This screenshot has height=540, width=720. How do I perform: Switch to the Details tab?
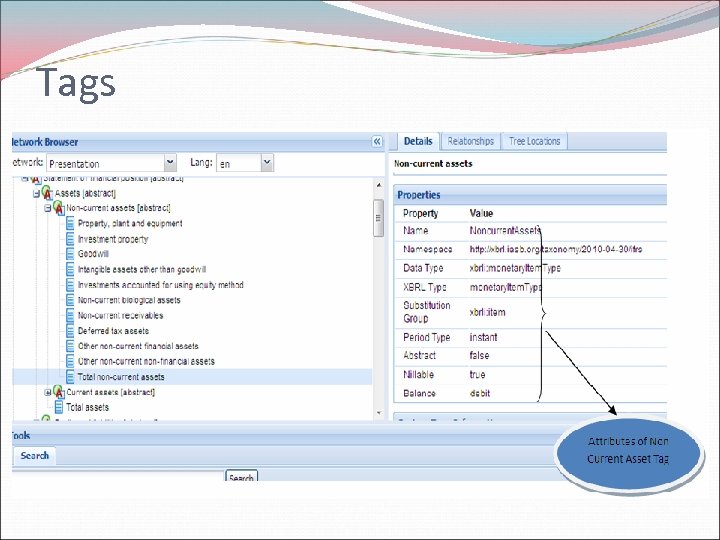pyautogui.click(x=418, y=141)
